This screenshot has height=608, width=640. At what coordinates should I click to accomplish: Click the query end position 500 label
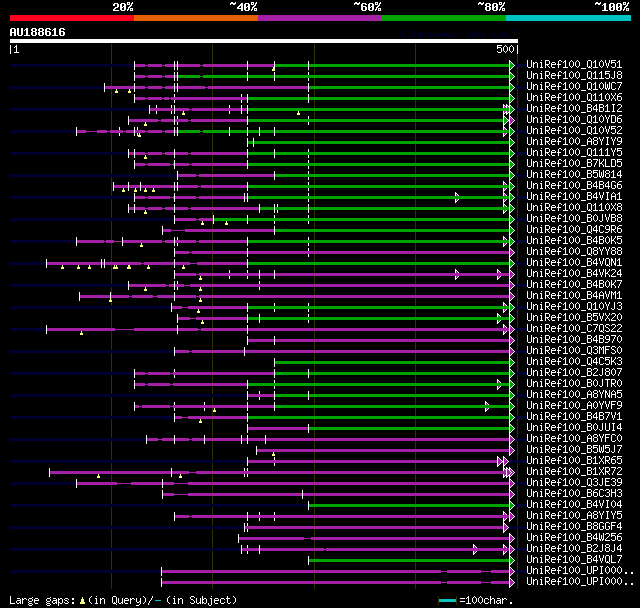(x=505, y=49)
